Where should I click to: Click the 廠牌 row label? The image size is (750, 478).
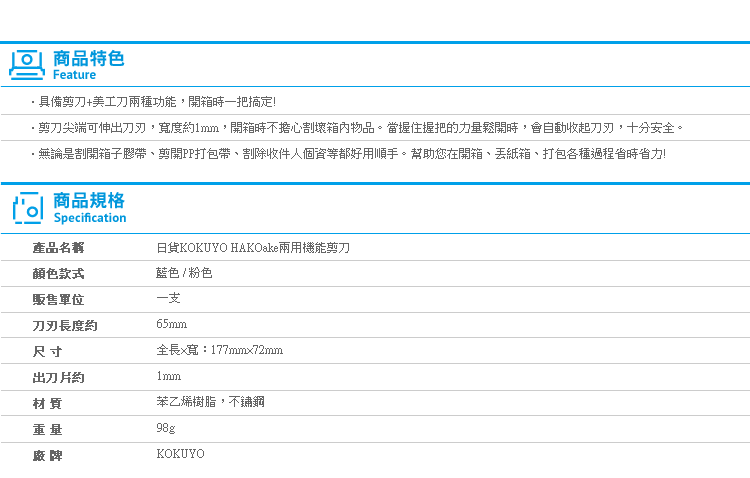(x=47, y=456)
